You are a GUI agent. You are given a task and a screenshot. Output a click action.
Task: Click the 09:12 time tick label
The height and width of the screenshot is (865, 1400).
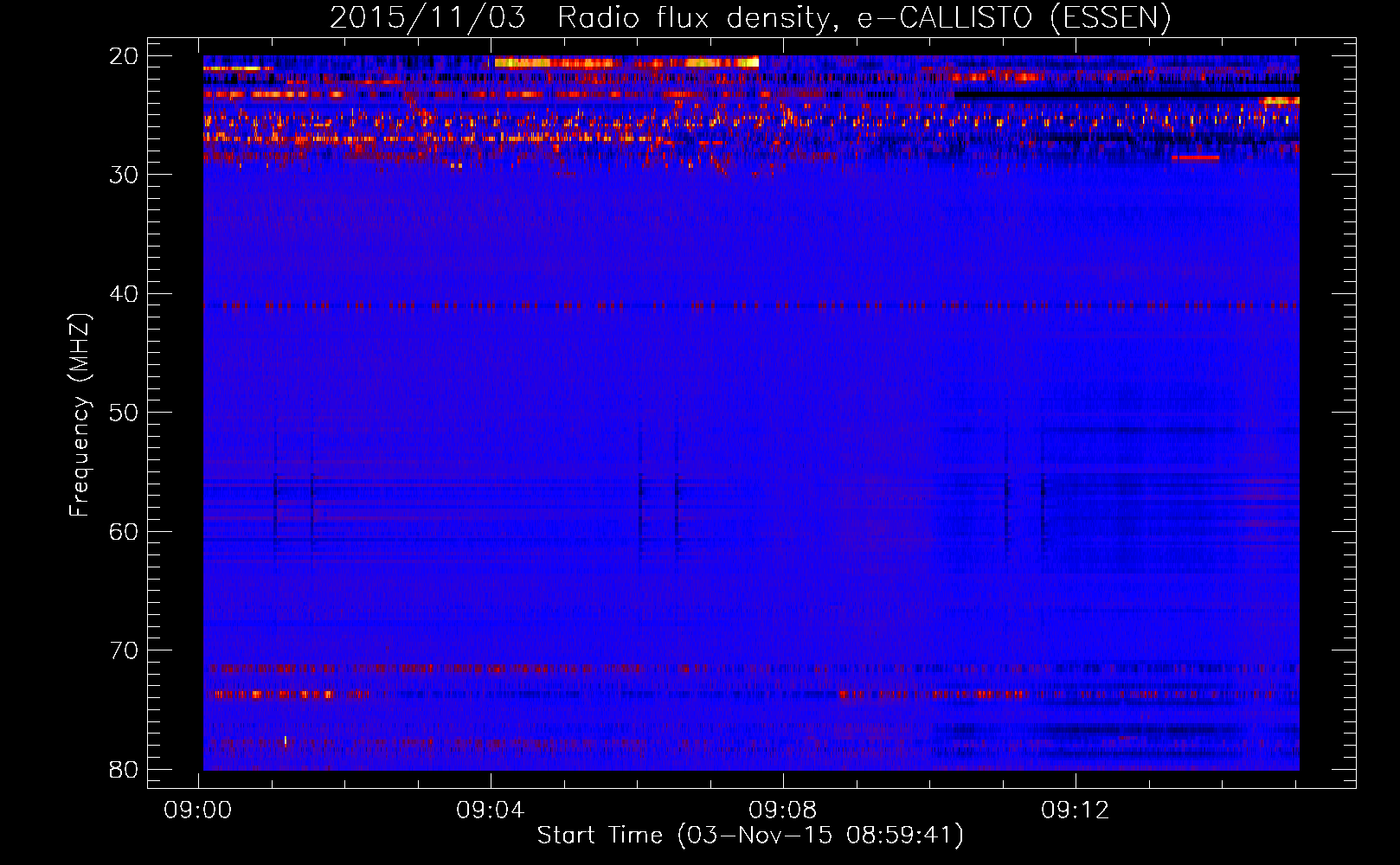tap(1076, 811)
